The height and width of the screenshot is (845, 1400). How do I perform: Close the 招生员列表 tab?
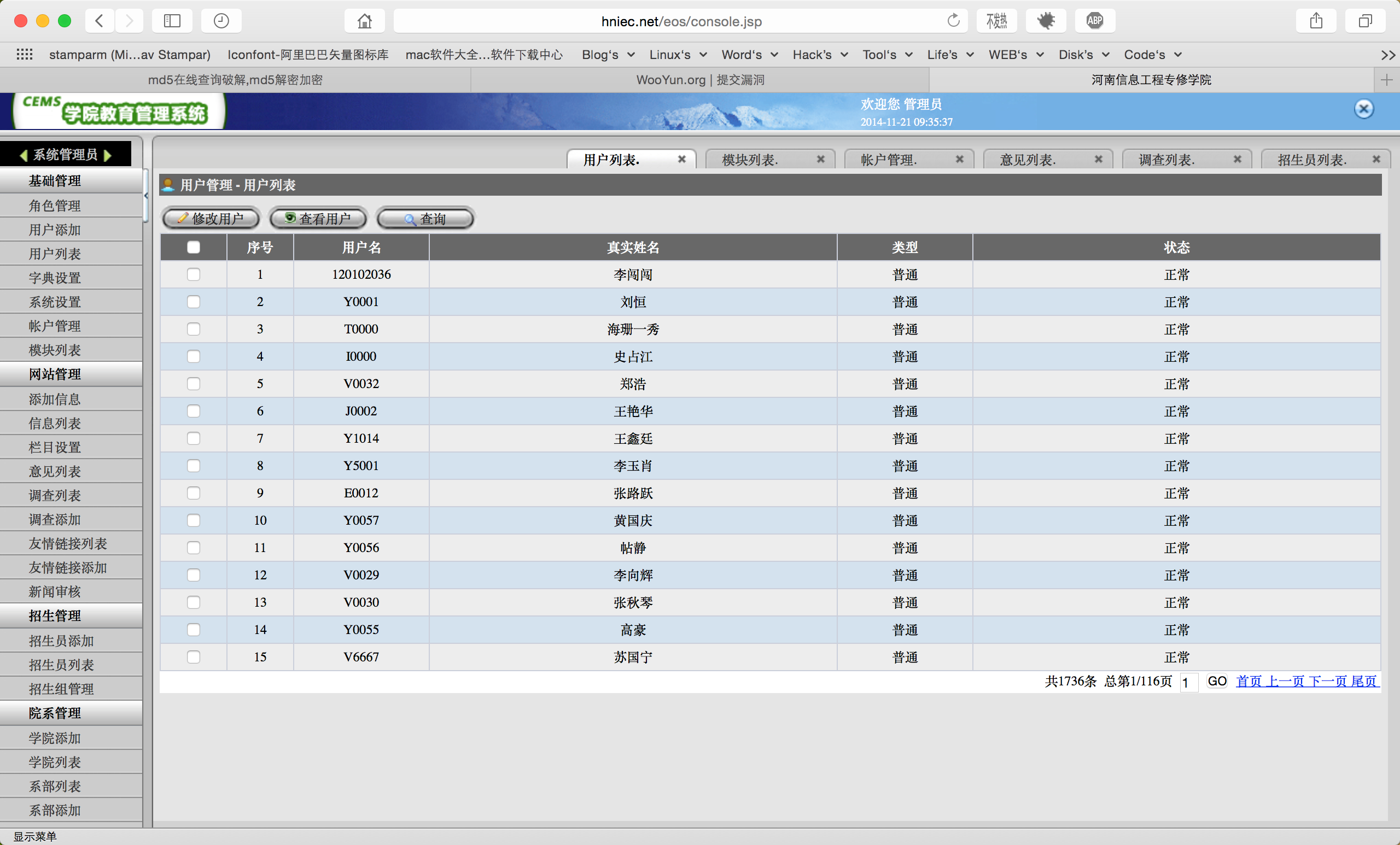tap(1376, 160)
